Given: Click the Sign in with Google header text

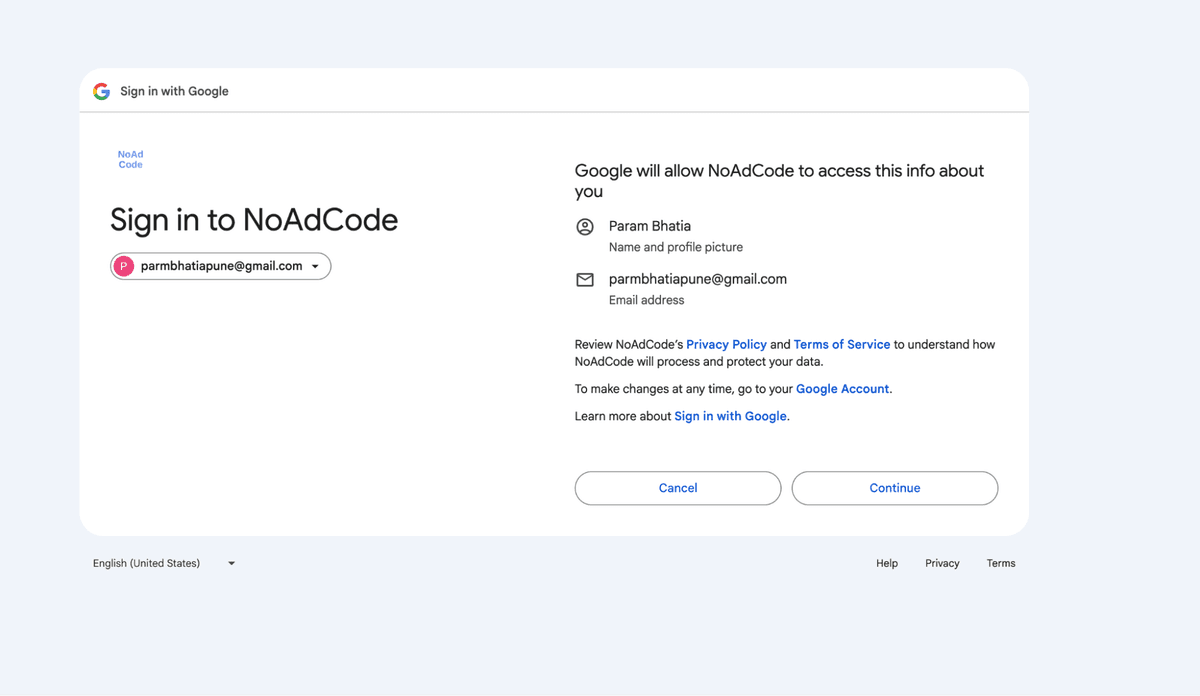Looking at the screenshot, I should (173, 90).
